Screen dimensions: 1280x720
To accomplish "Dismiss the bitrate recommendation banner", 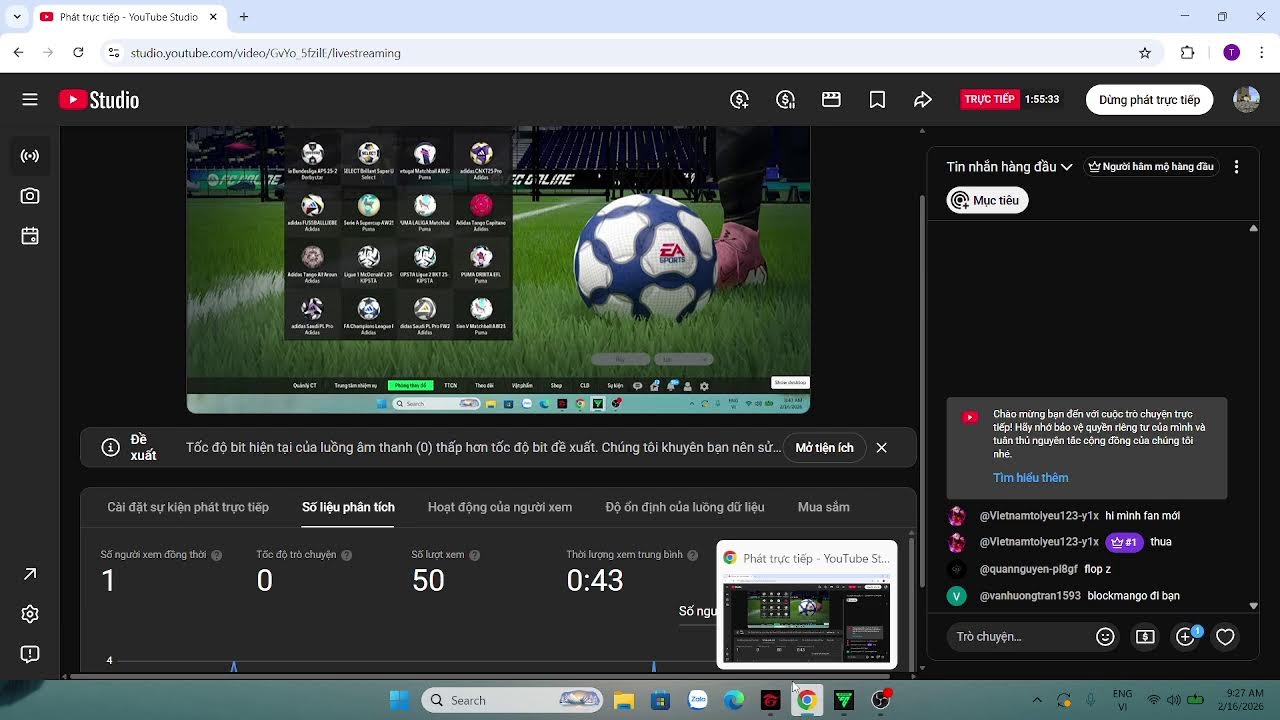I will (x=881, y=448).
